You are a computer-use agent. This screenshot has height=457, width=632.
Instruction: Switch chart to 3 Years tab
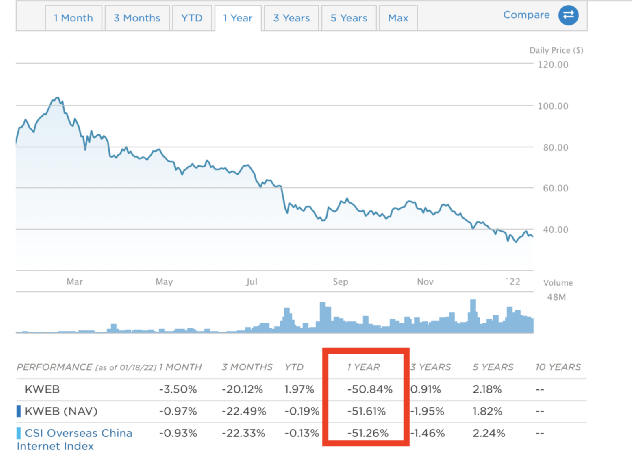click(289, 18)
